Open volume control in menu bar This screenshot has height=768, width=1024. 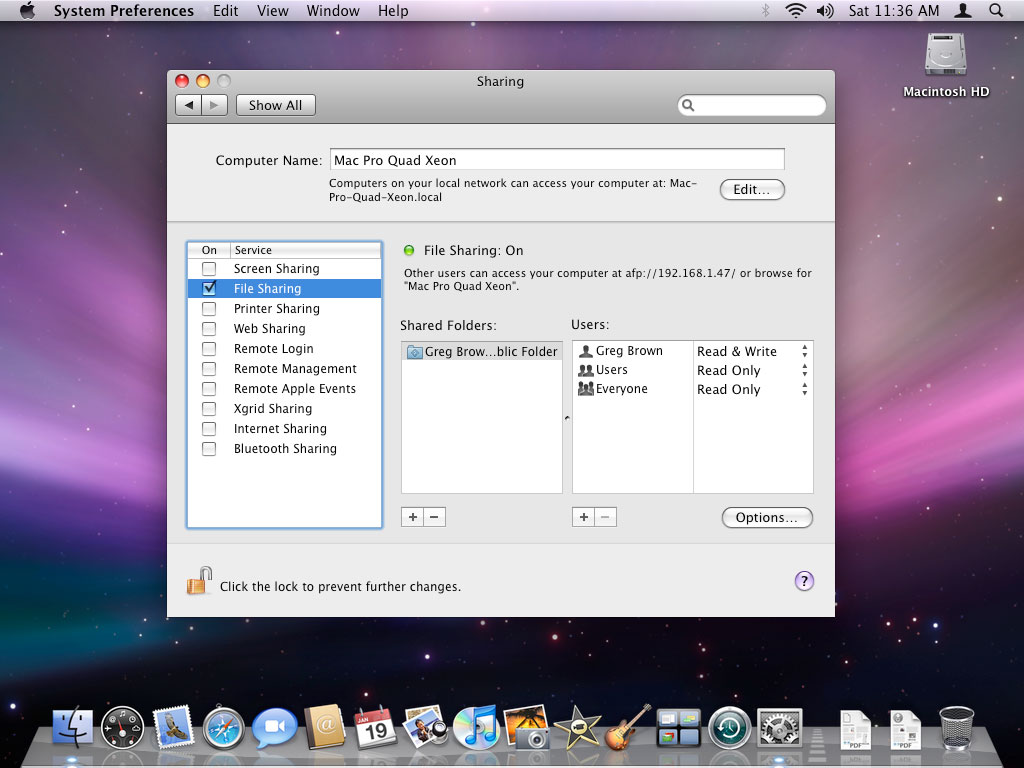[825, 10]
